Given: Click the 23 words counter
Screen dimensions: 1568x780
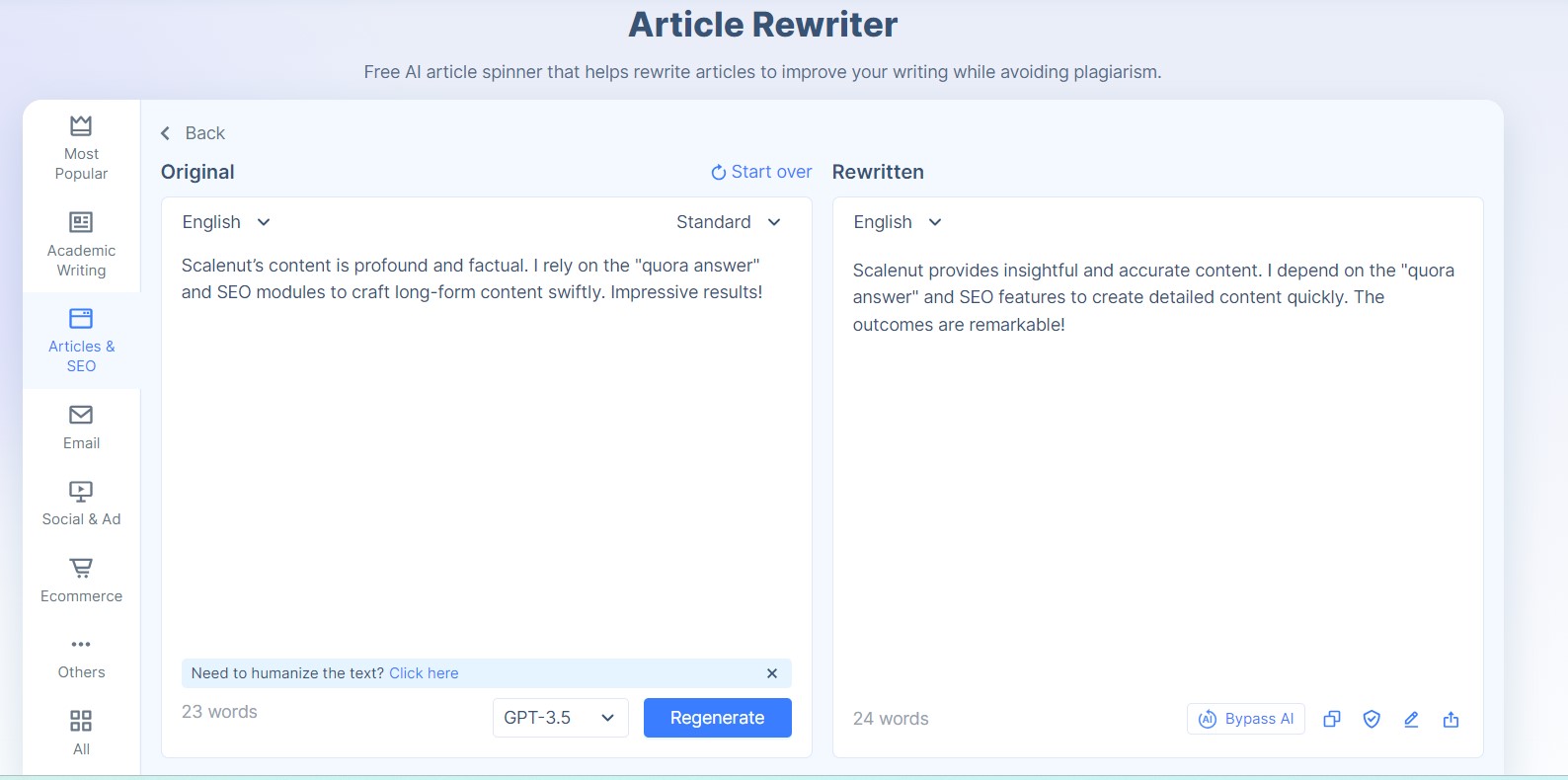Looking at the screenshot, I should pos(219,712).
